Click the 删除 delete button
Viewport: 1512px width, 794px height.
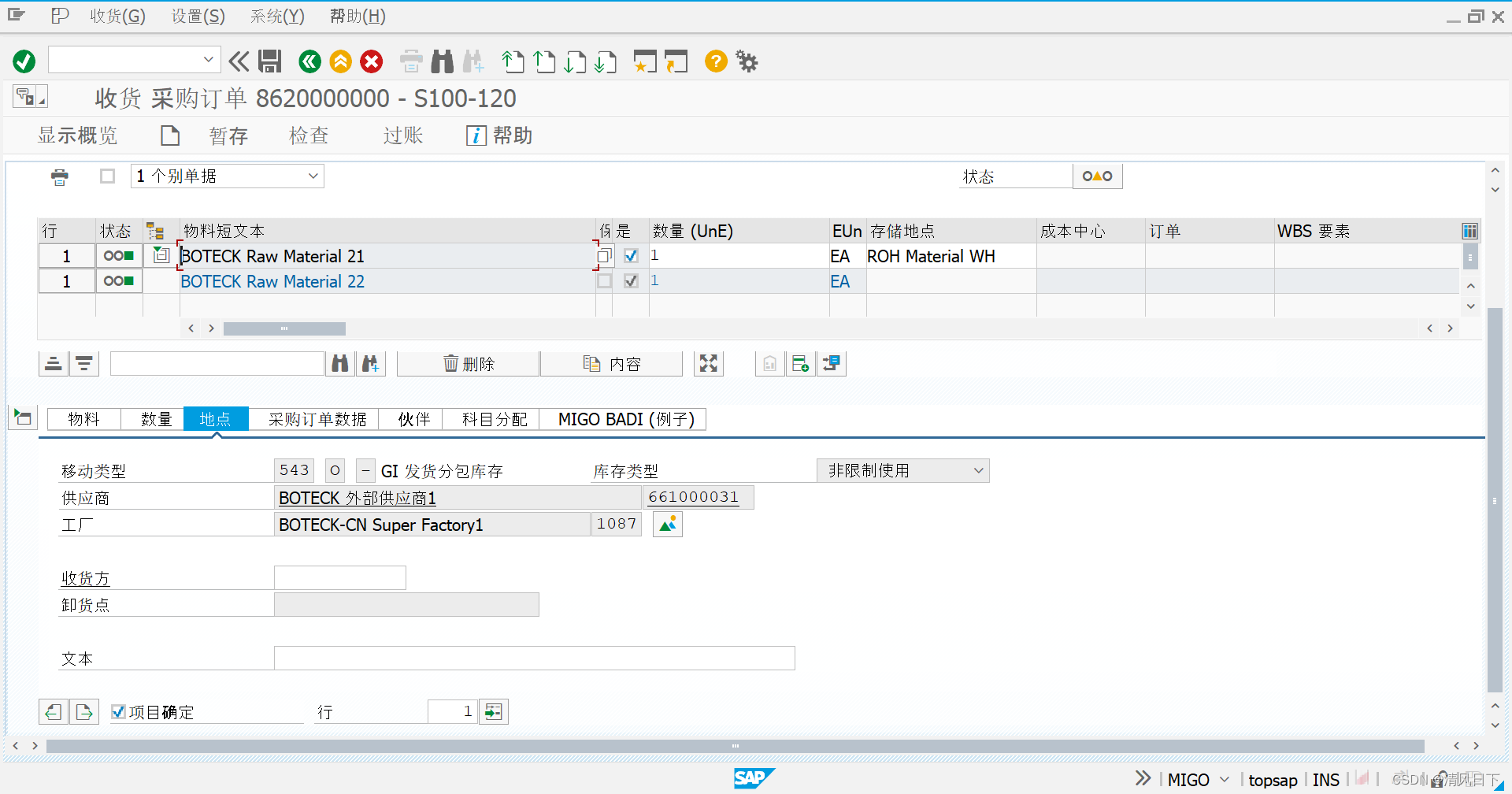point(469,363)
